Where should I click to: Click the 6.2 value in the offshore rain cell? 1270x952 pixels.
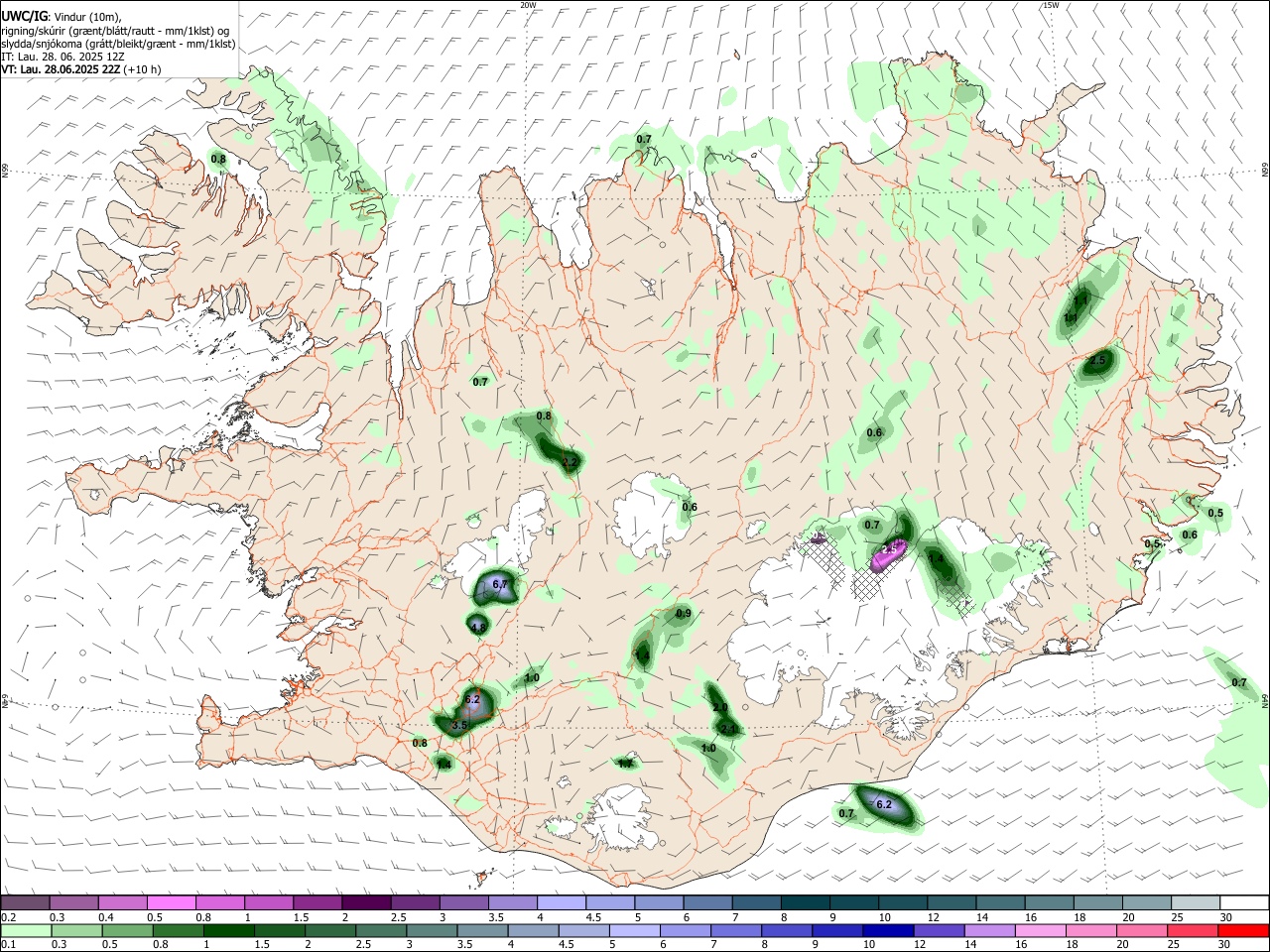pos(883,803)
